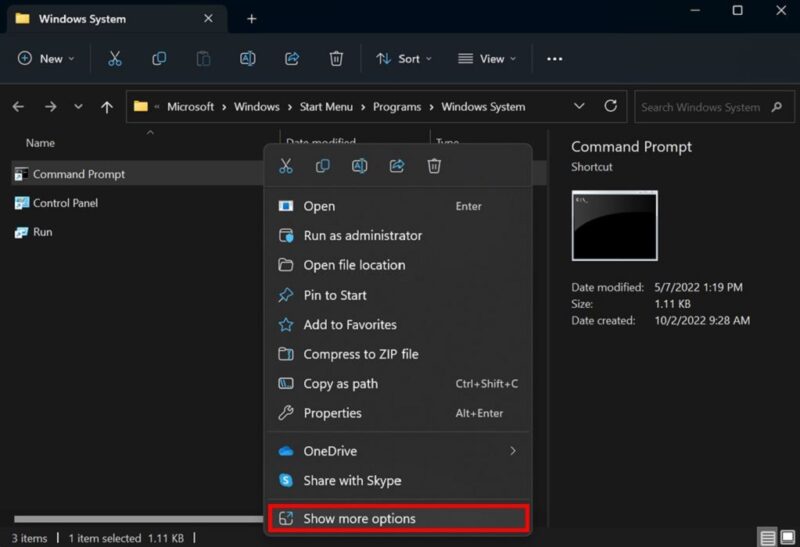The width and height of the screenshot is (800, 547).
Task: Click the Delete icon in context menu
Action: (434, 166)
